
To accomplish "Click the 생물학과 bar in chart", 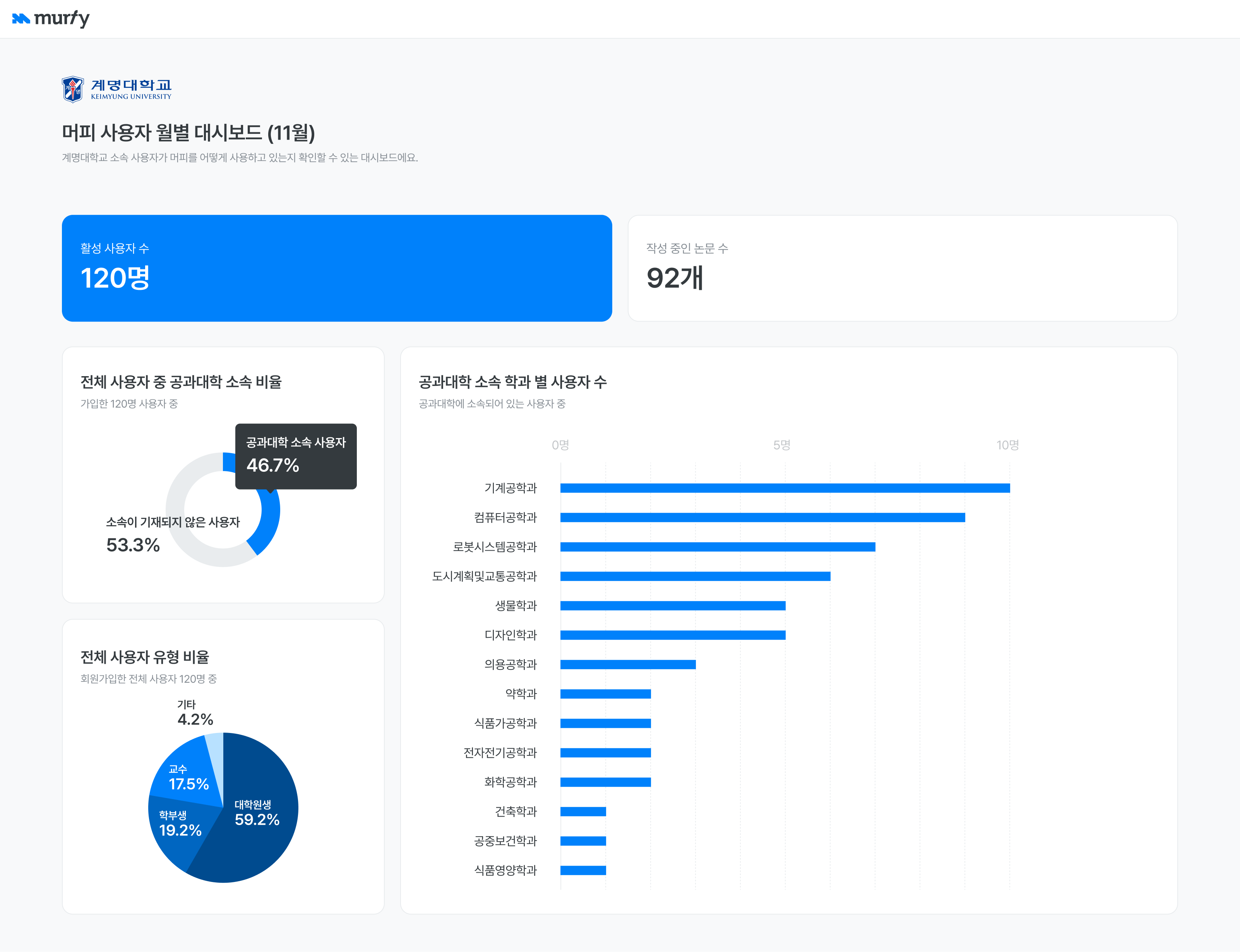I will (x=673, y=606).
